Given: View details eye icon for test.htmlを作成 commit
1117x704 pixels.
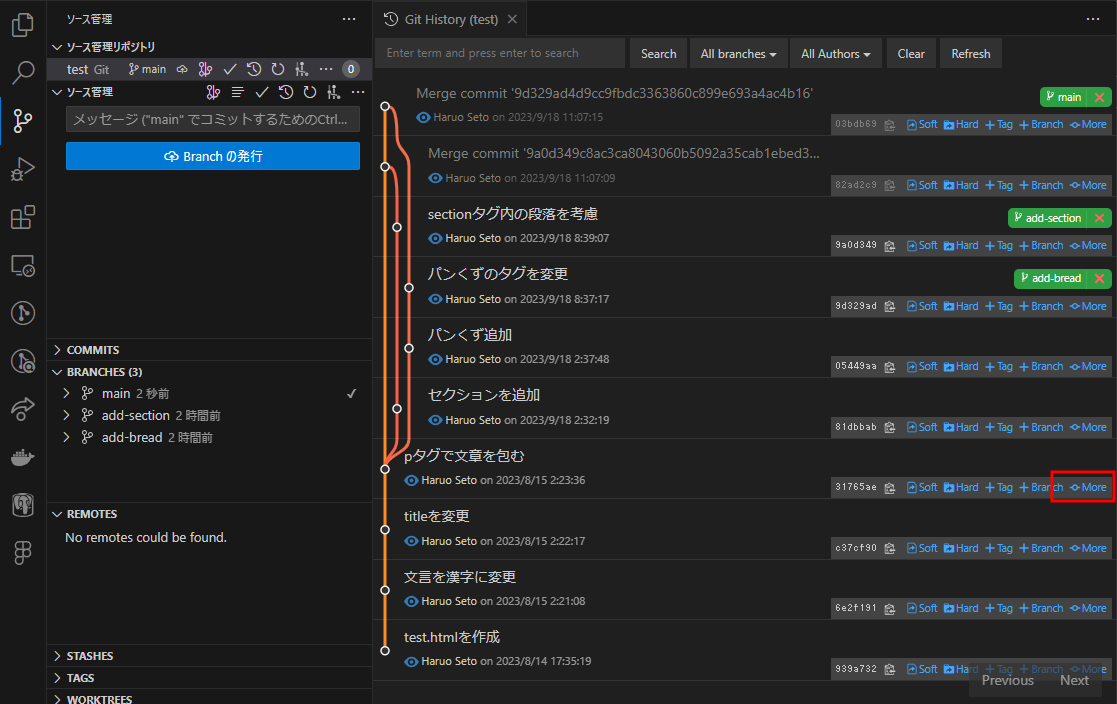Looking at the screenshot, I should [411, 661].
